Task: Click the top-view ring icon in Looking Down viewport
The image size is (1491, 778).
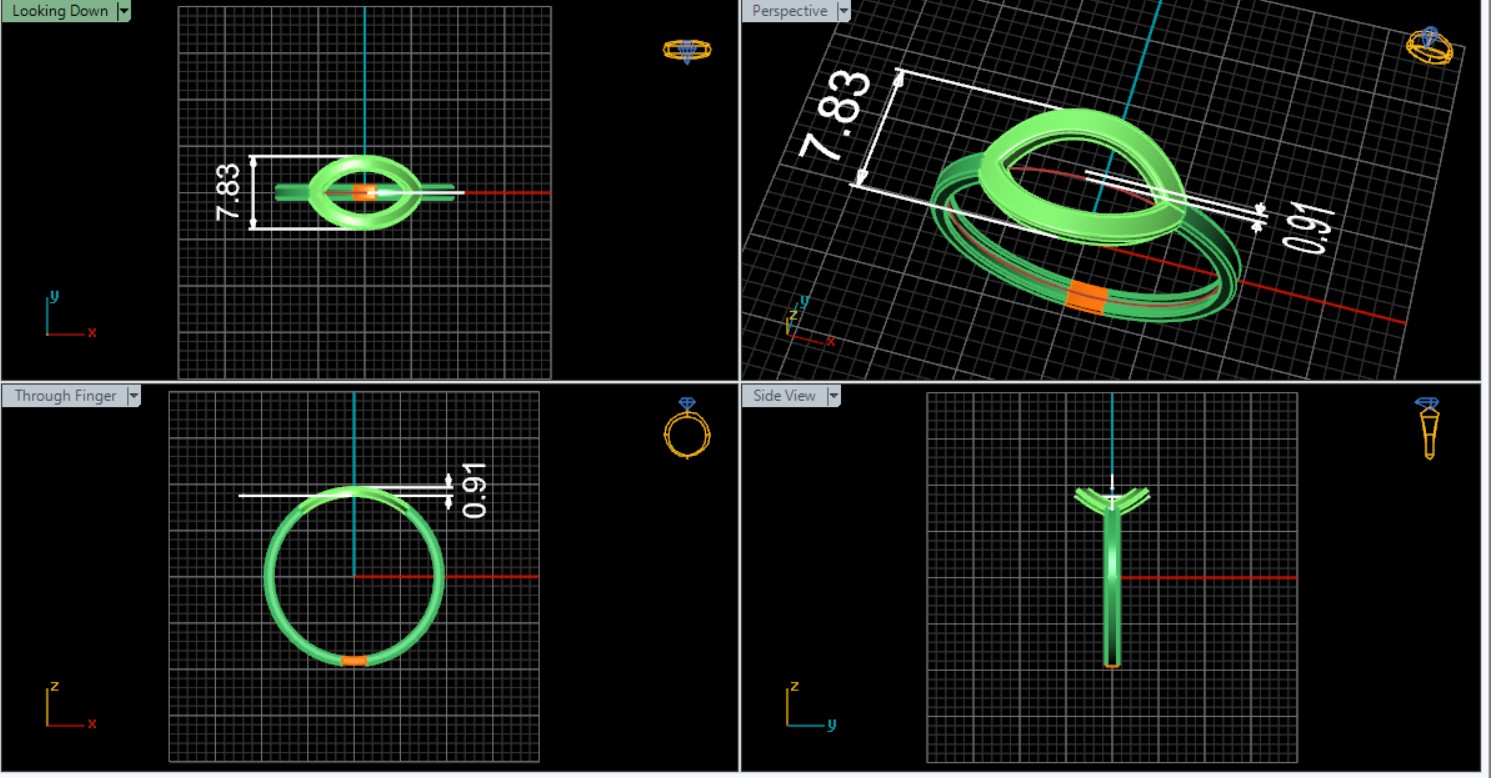Action: click(x=687, y=50)
